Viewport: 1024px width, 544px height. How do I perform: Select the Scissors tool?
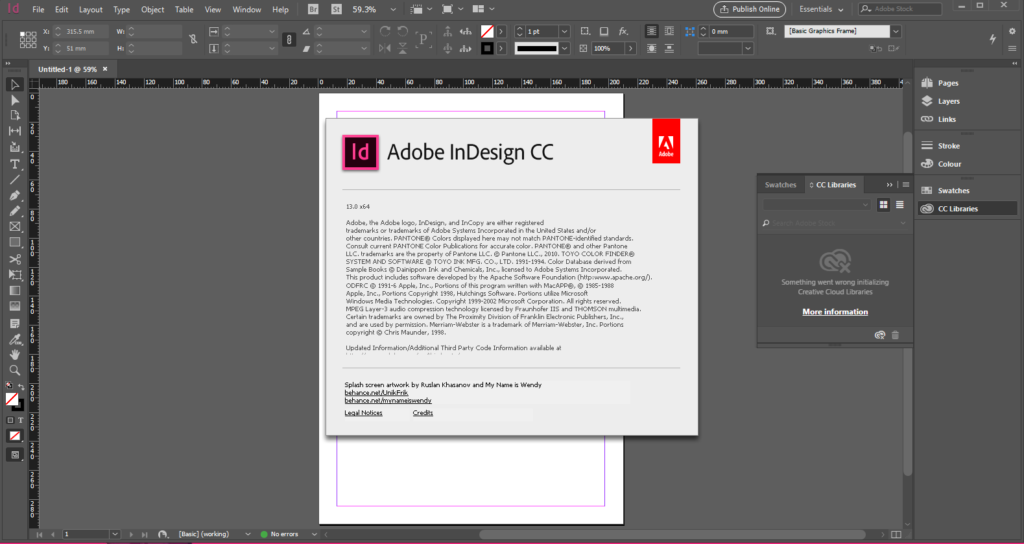(x=14, y=259)
